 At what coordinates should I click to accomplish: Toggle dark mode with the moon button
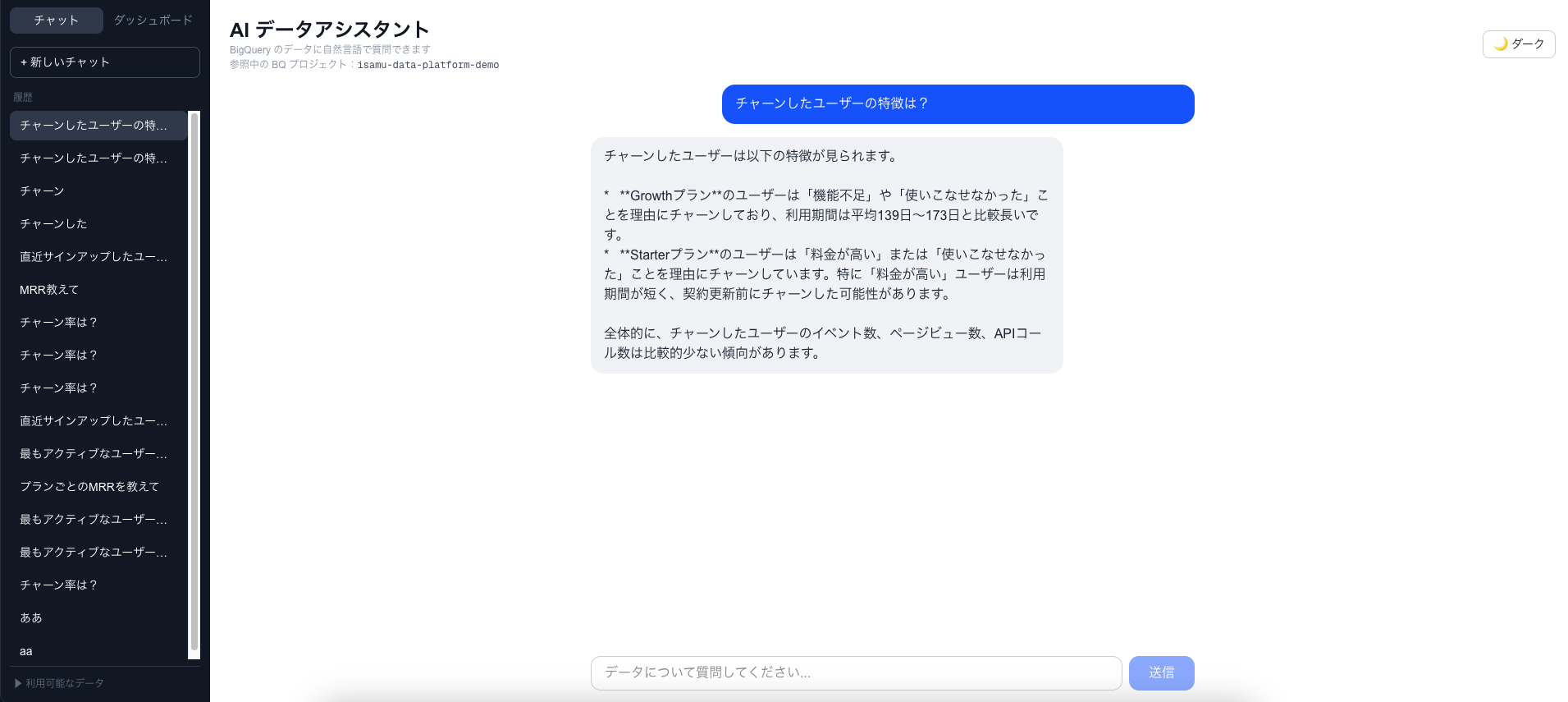point(1518,44)
